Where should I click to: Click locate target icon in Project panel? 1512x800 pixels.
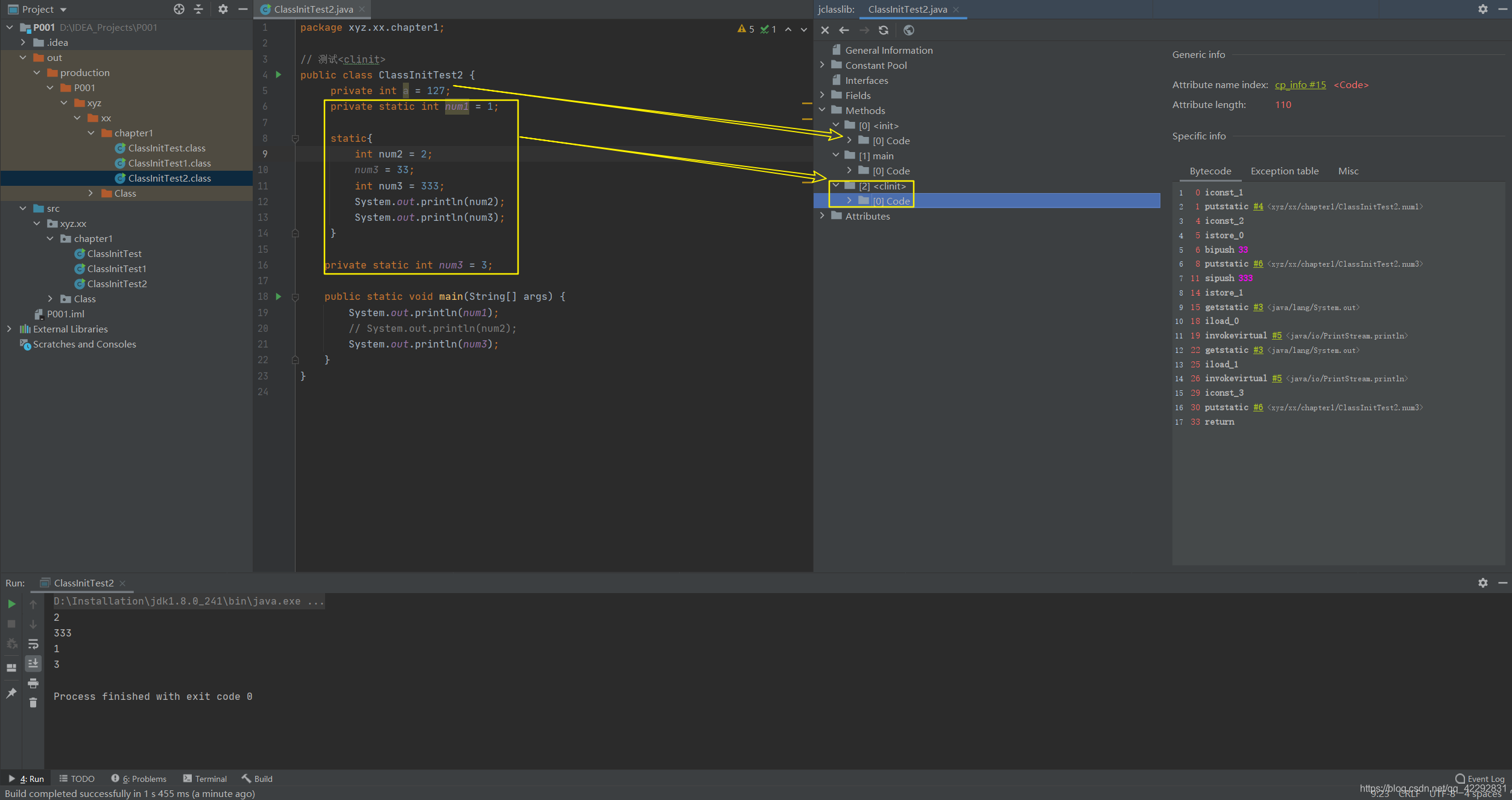pos(179,9)
